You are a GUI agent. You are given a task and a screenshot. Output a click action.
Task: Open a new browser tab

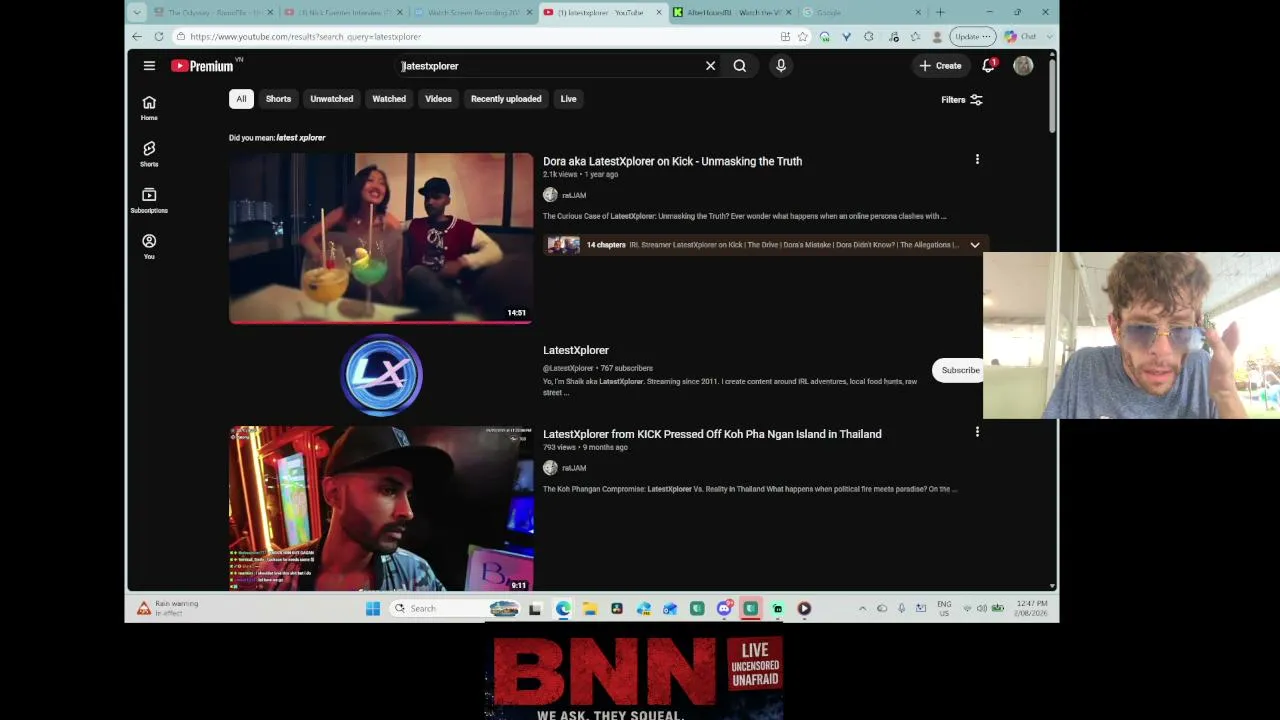(x=940, y=12)
